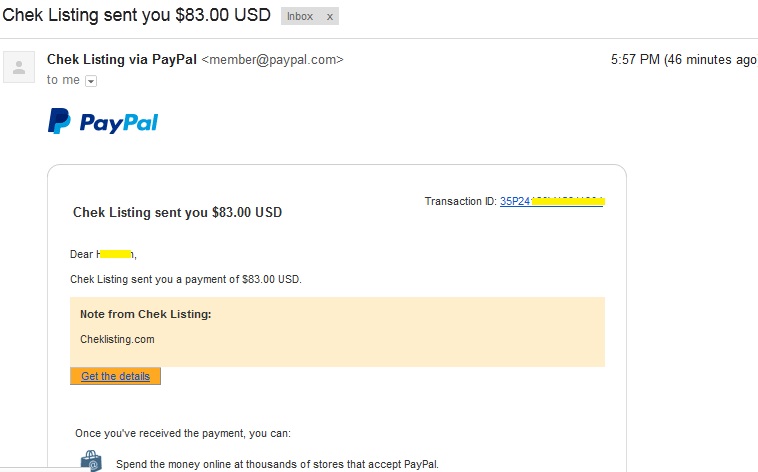Click the "Note from Chek Listing:" heading

click(145, 314)
